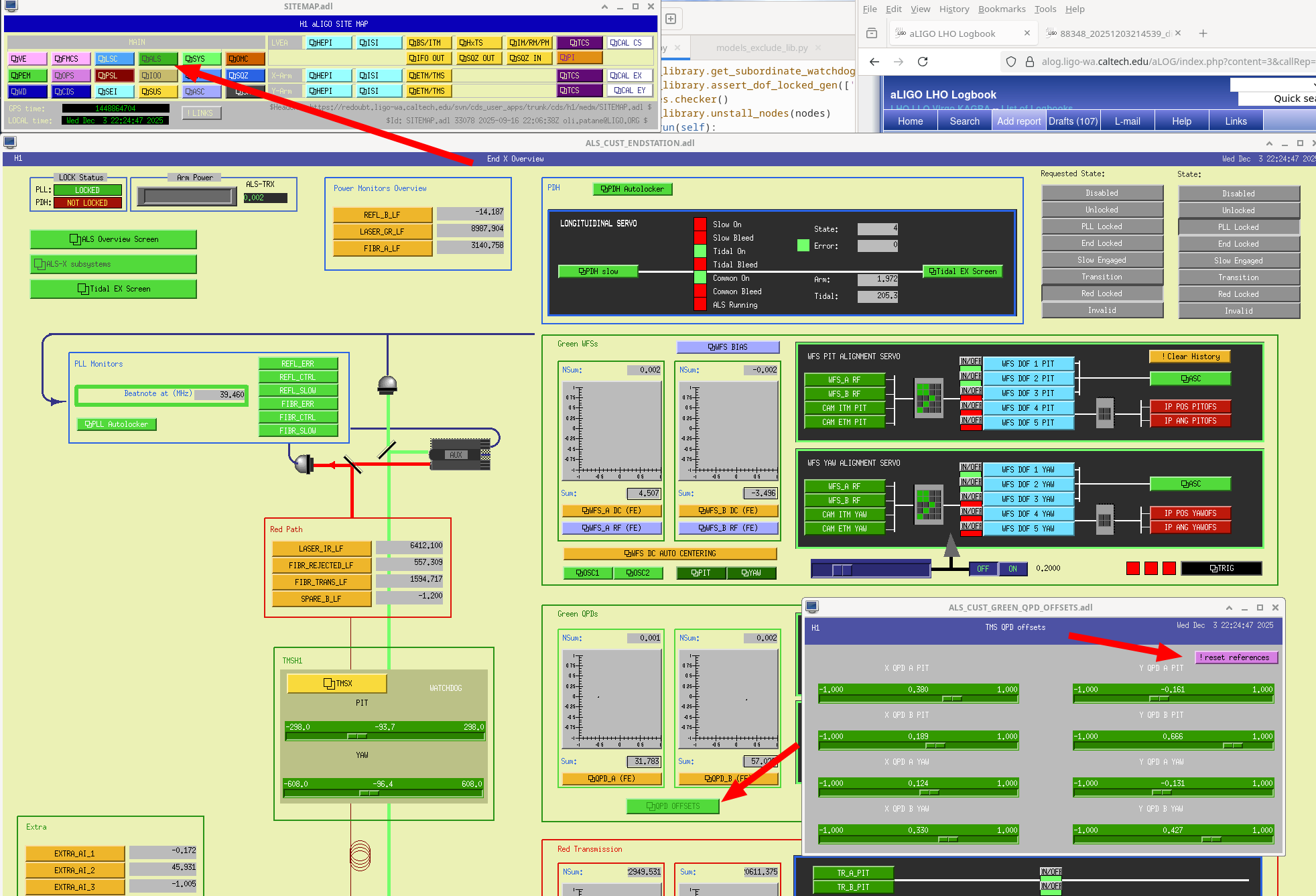Open the ALS-X subsystems related menu
Image resolution: width=1316 pixels, height=896 pixels.
113,264
